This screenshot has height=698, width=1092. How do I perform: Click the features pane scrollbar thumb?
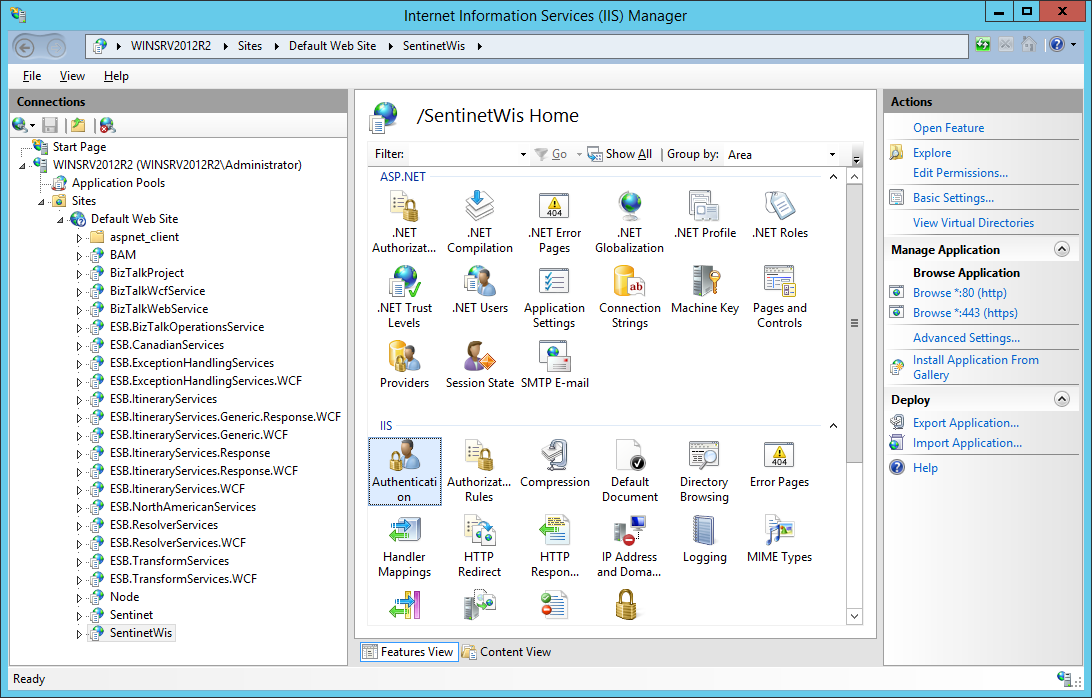(x=855, y=323)
